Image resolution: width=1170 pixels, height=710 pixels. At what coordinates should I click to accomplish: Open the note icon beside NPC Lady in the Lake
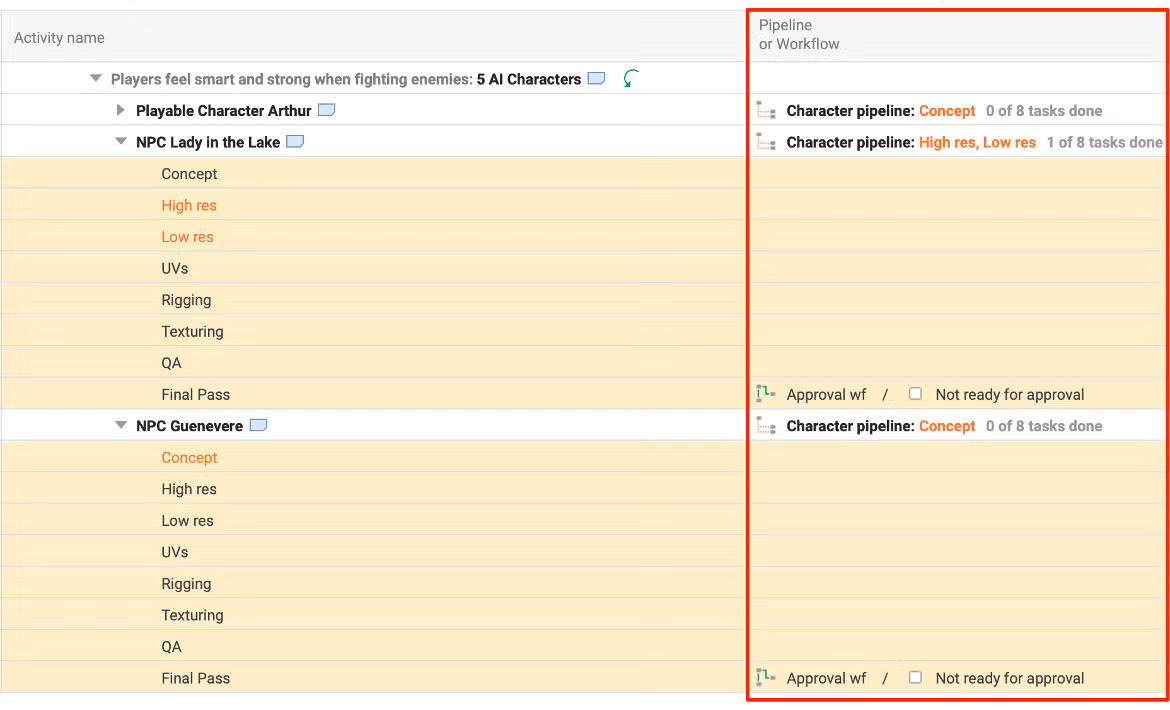[295, 142]
